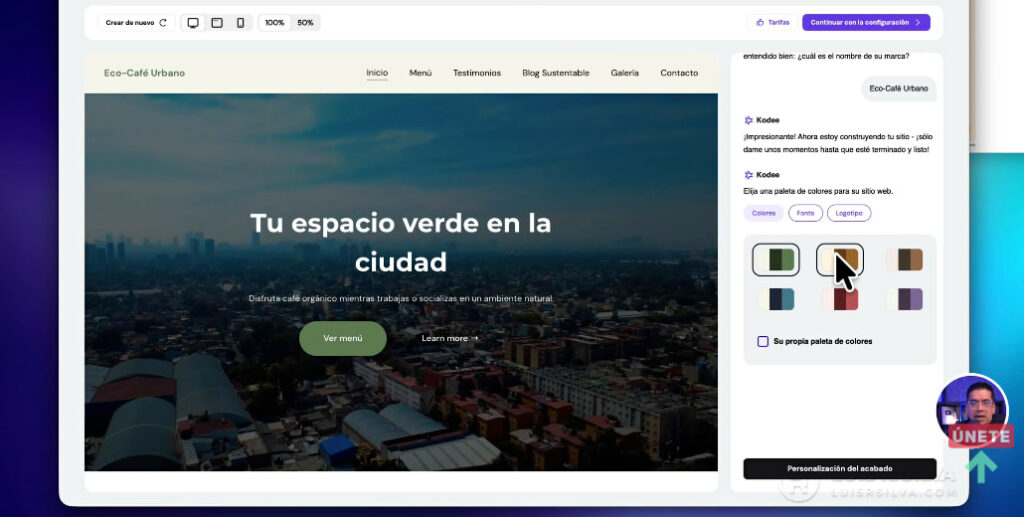
Task: Click the Crear de nuevo button
Action: (136, 23)
